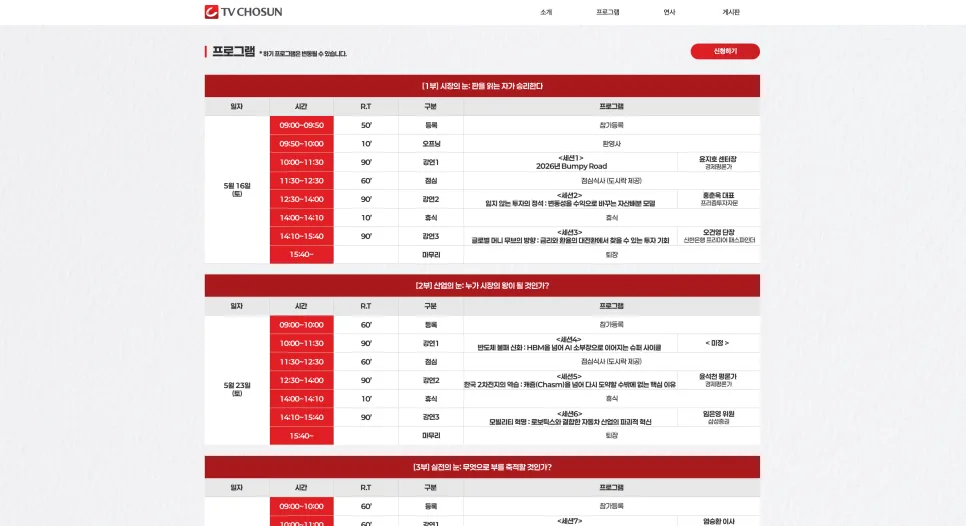
Task: Select the 프로그램 page heading
Action: pos(233,51)
